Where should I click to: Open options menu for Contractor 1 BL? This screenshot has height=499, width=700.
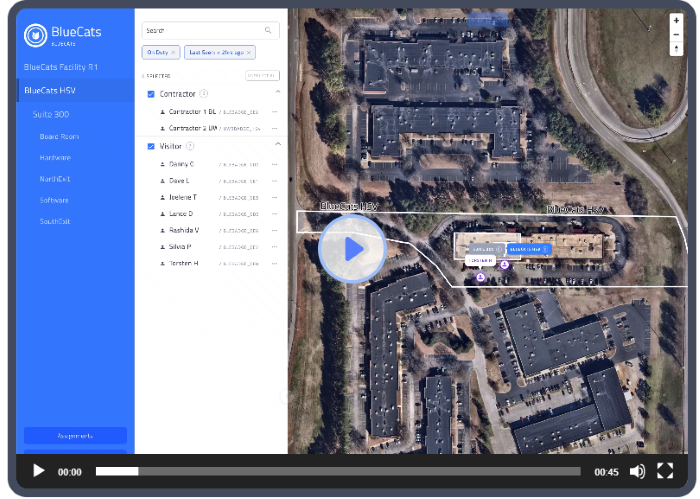[x=275, y=112]
